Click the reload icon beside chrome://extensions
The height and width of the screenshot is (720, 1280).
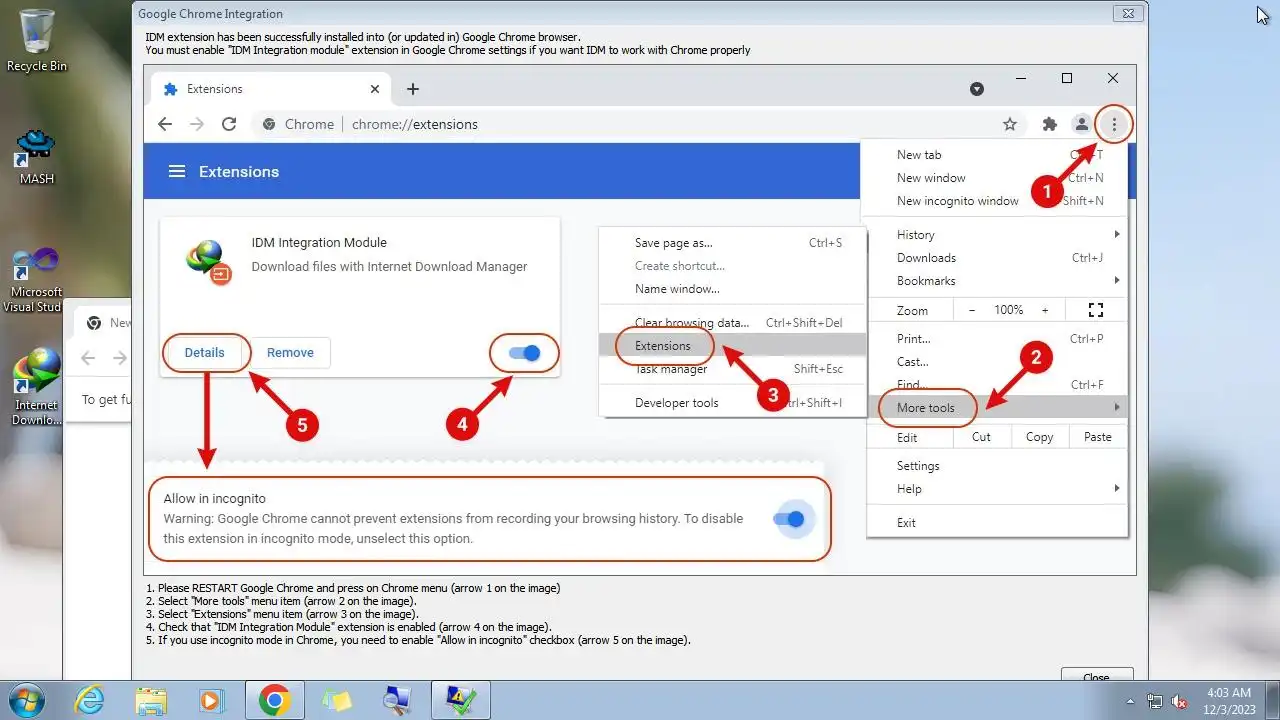click(229, 124)
